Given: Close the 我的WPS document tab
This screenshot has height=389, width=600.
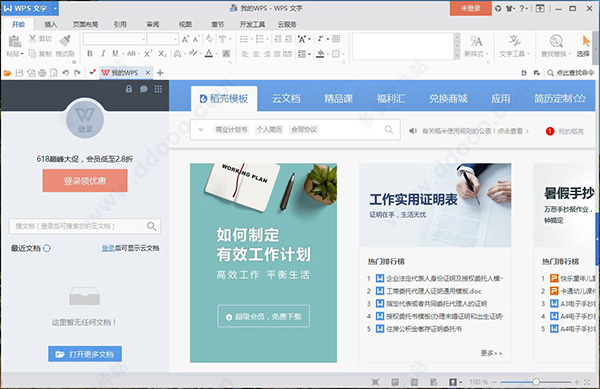Looking at the screenshot, I should [x=148, y=73].
